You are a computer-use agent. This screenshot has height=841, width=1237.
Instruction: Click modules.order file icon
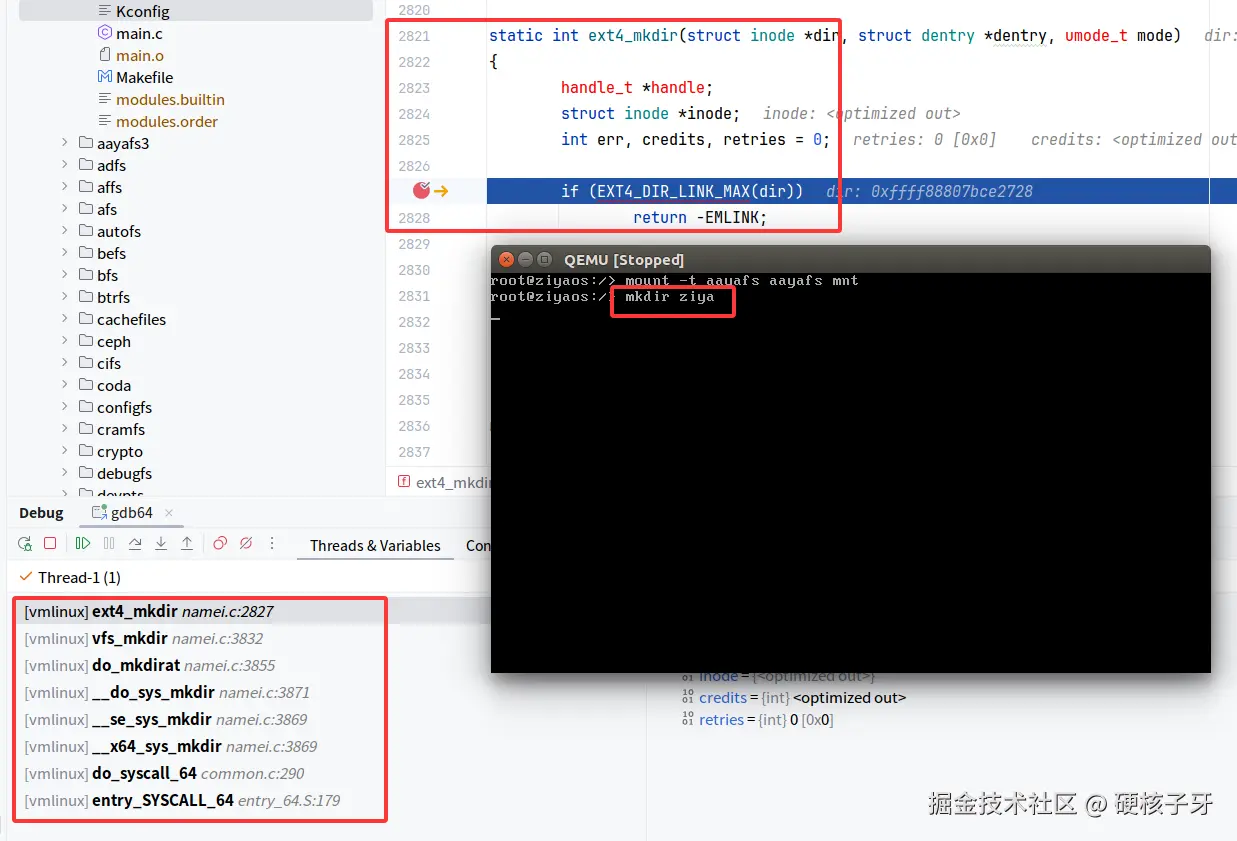coord(105,121)
